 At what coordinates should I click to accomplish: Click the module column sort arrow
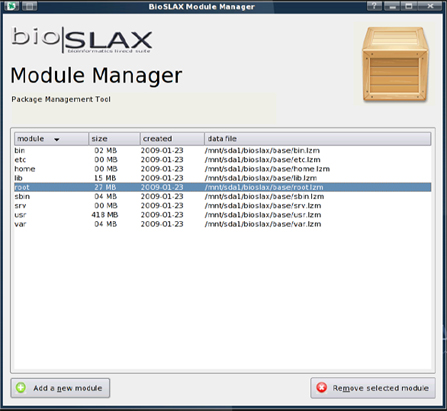57,139
